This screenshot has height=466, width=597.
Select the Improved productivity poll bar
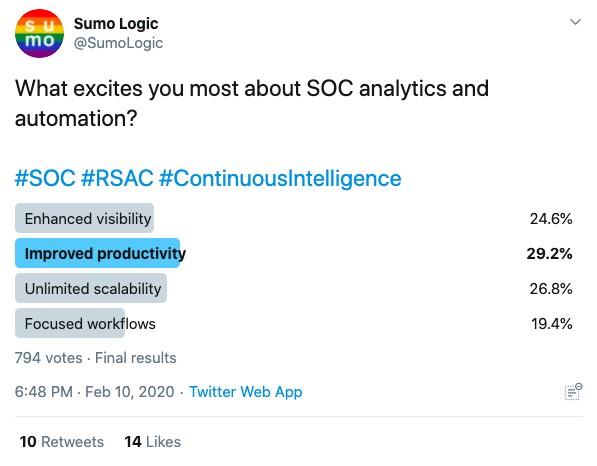pyautogui.click(x=97, y=253)
